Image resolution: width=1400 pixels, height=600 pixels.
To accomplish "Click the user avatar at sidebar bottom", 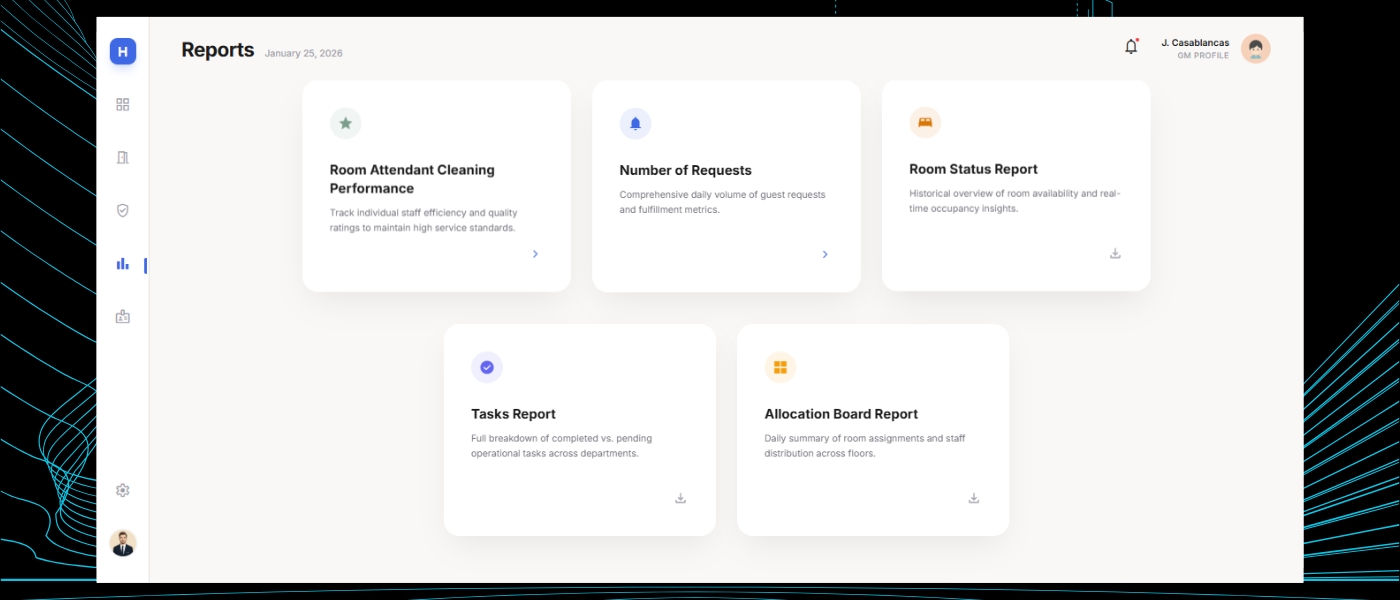I will [123, 543].
